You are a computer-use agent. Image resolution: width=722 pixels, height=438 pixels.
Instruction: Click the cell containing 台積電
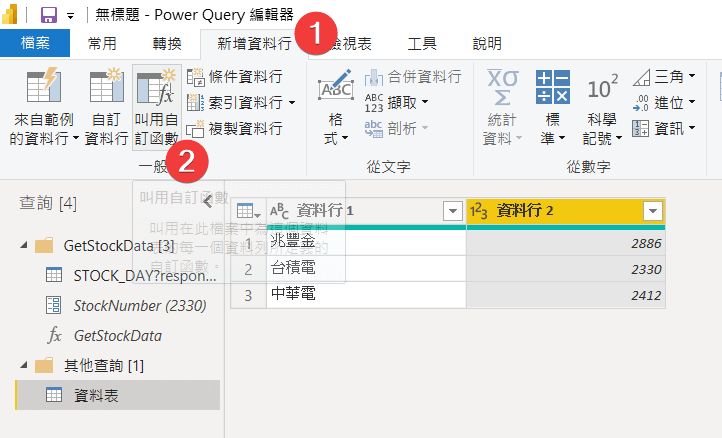[365, 269]
